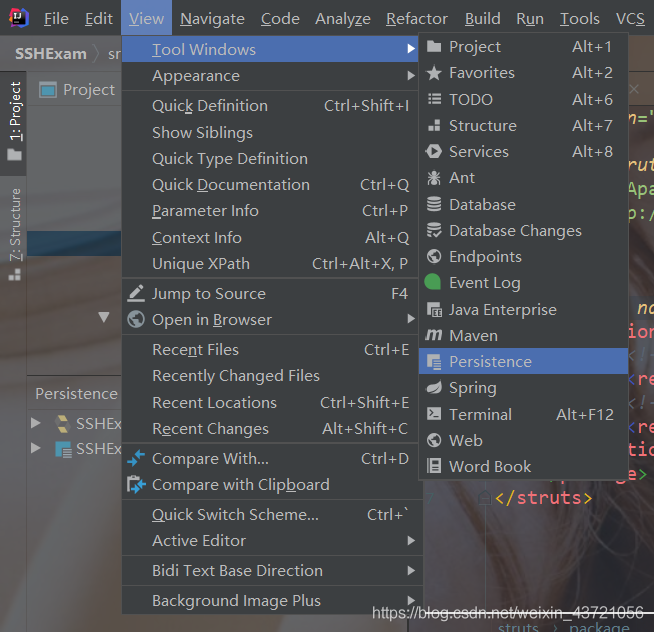Click the TODO list icon

[x=434, y=99]
